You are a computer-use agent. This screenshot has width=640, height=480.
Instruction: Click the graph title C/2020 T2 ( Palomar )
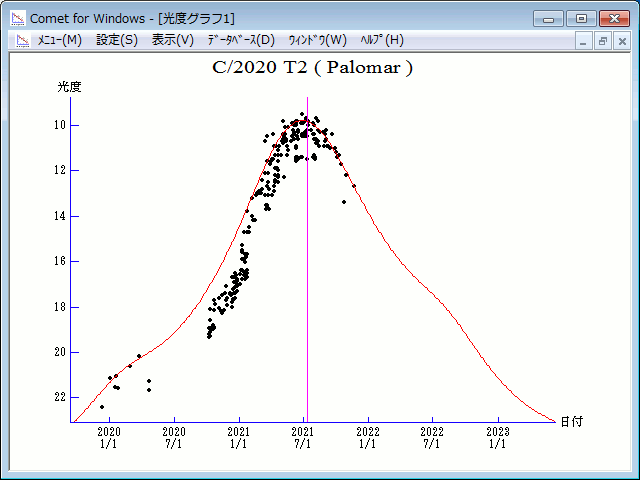coord(313,68)
